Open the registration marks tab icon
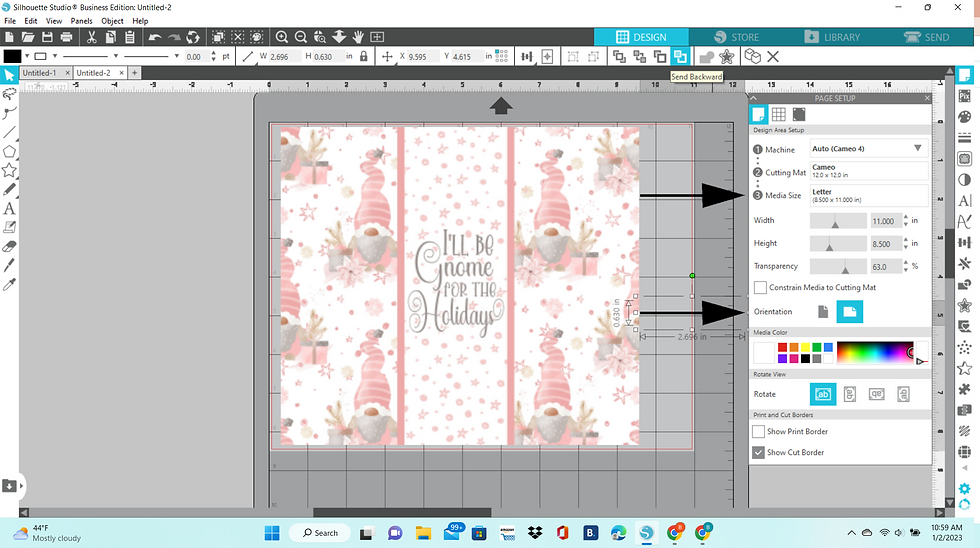The height and width of the screenshot is (548, 980). (799, 114)
